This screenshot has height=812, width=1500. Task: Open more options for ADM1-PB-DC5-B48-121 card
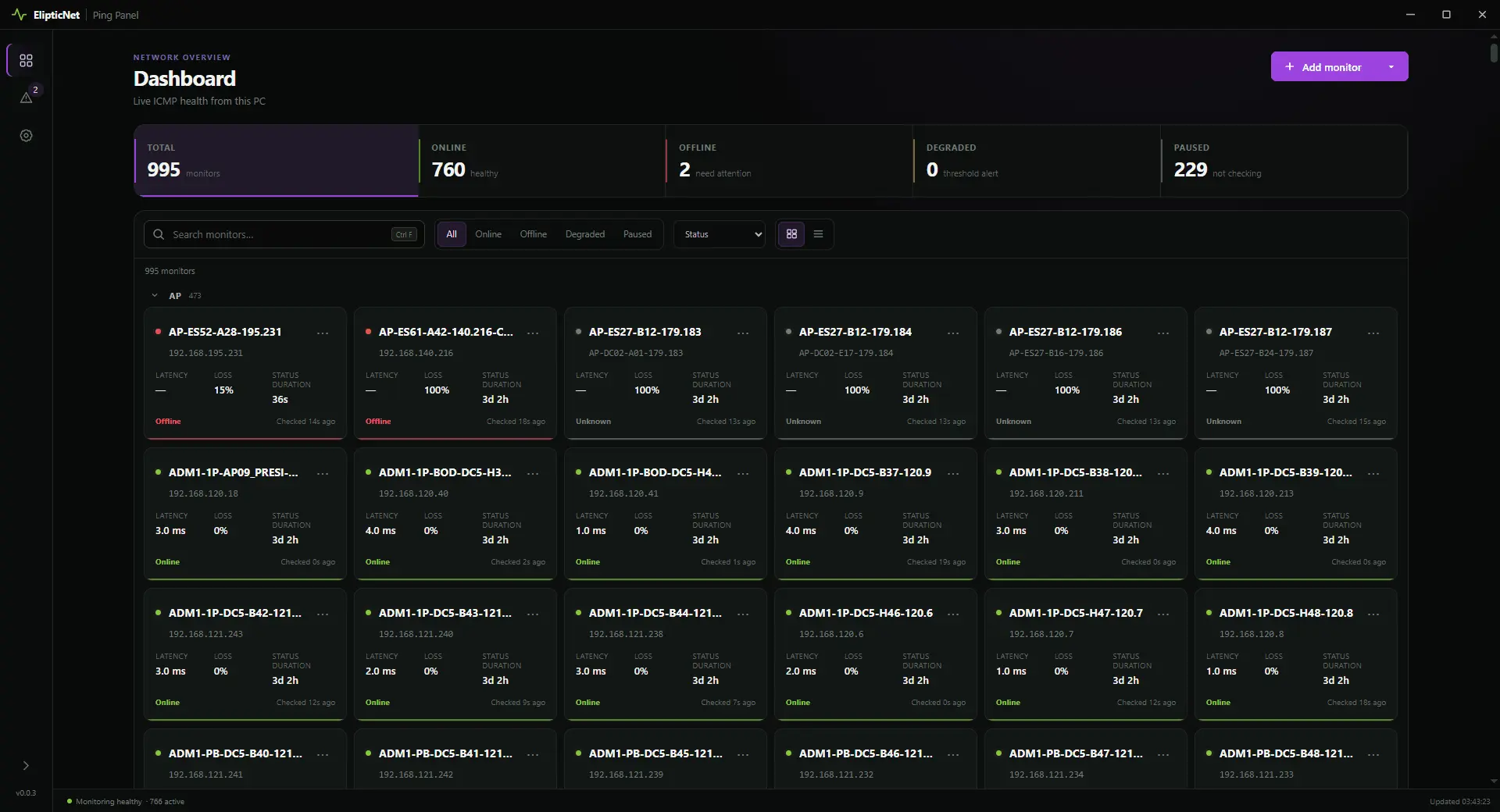tap(1373, 754)
